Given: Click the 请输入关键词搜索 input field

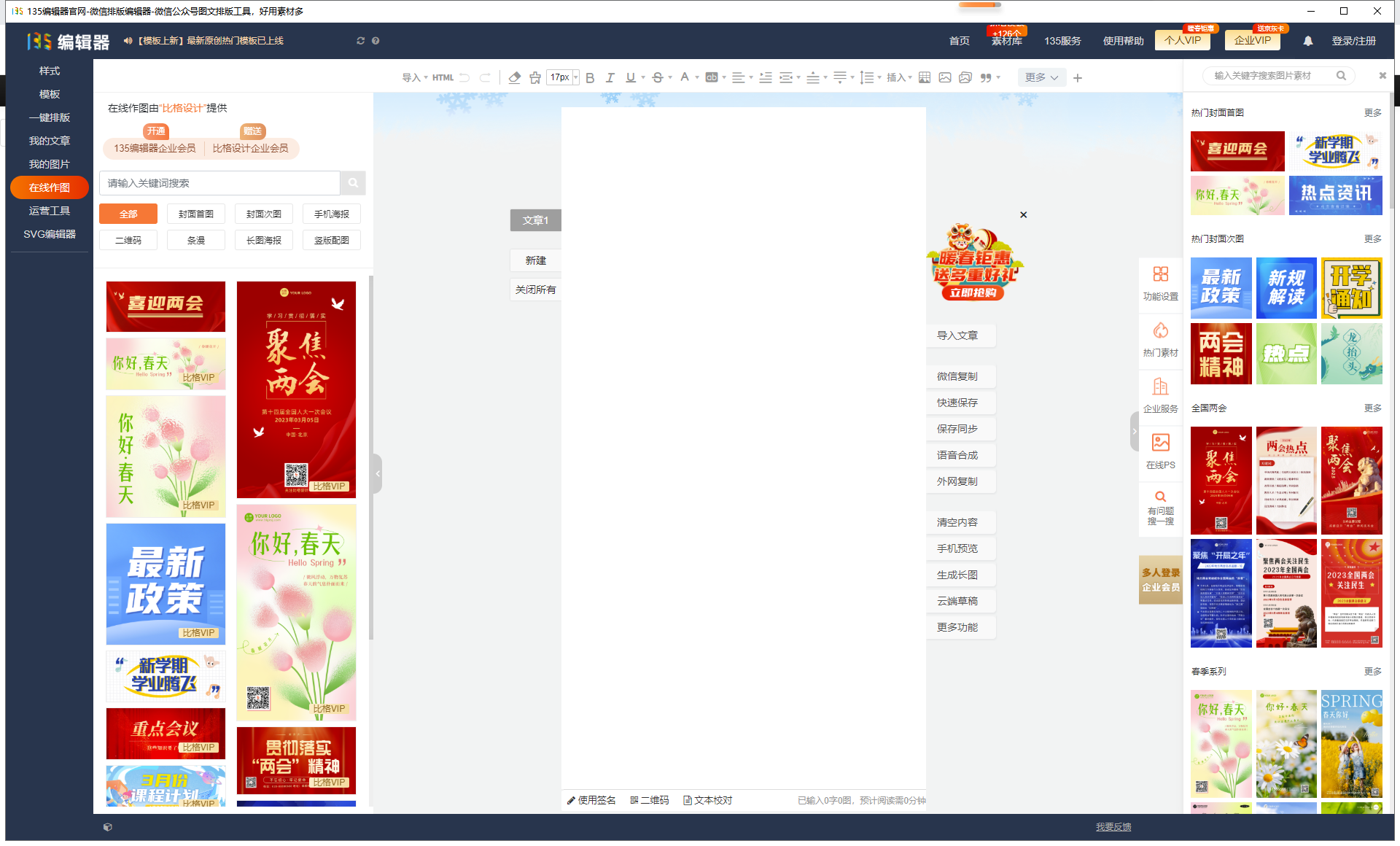Looking at the screenshot, I should pyautogui.click(x=220, y=183).
